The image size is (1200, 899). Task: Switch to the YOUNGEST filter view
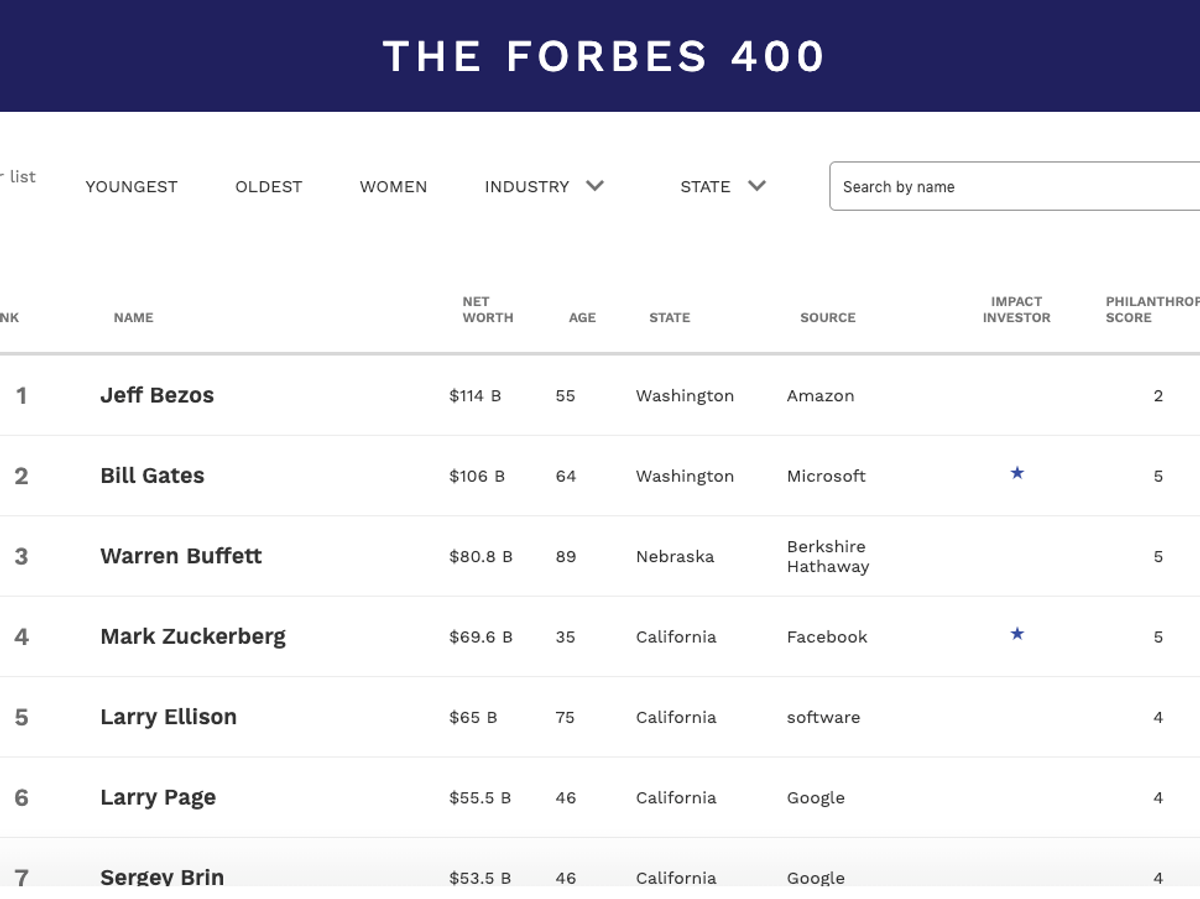131,186
